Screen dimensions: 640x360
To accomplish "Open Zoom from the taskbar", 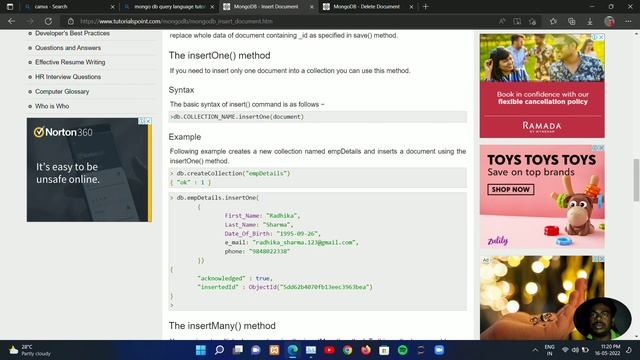I will tap(439, 350).
